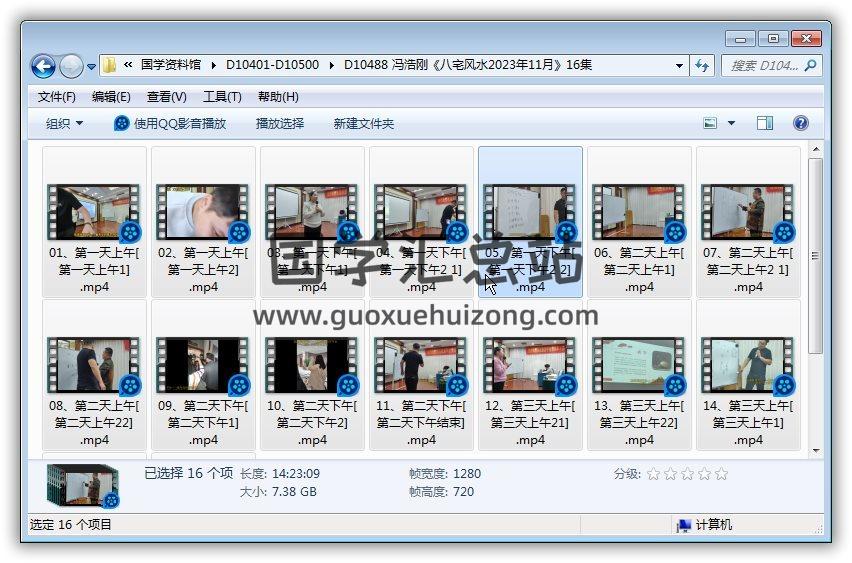Select video 08、第二天上午22 thumbnail
Viewport: 852px width, 563px height.
point(93,365)
